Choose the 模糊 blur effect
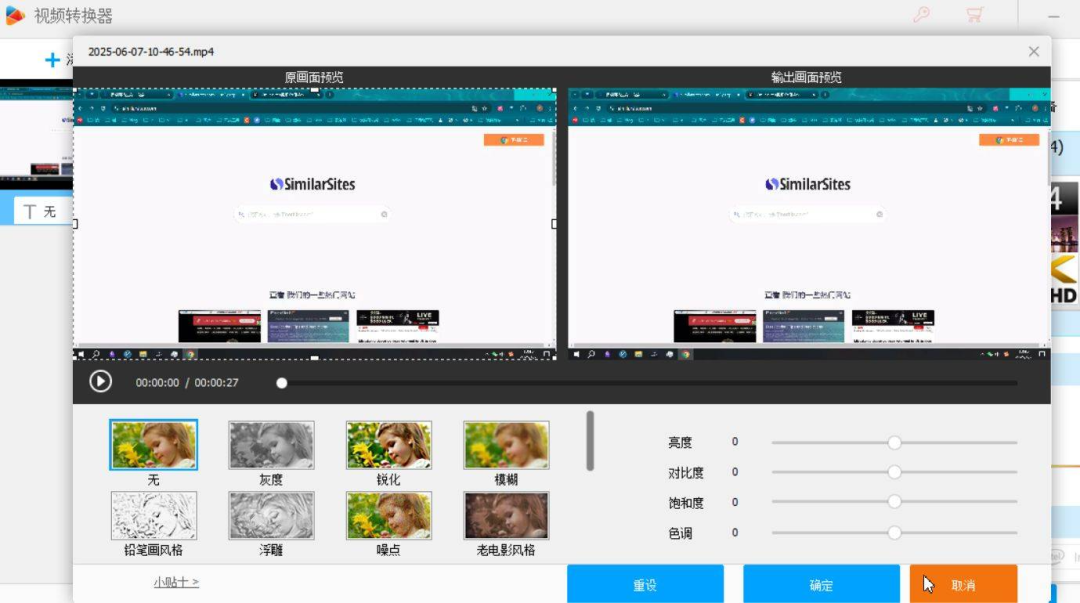Viewport: 1080px width, 603px height. [506, 444]
